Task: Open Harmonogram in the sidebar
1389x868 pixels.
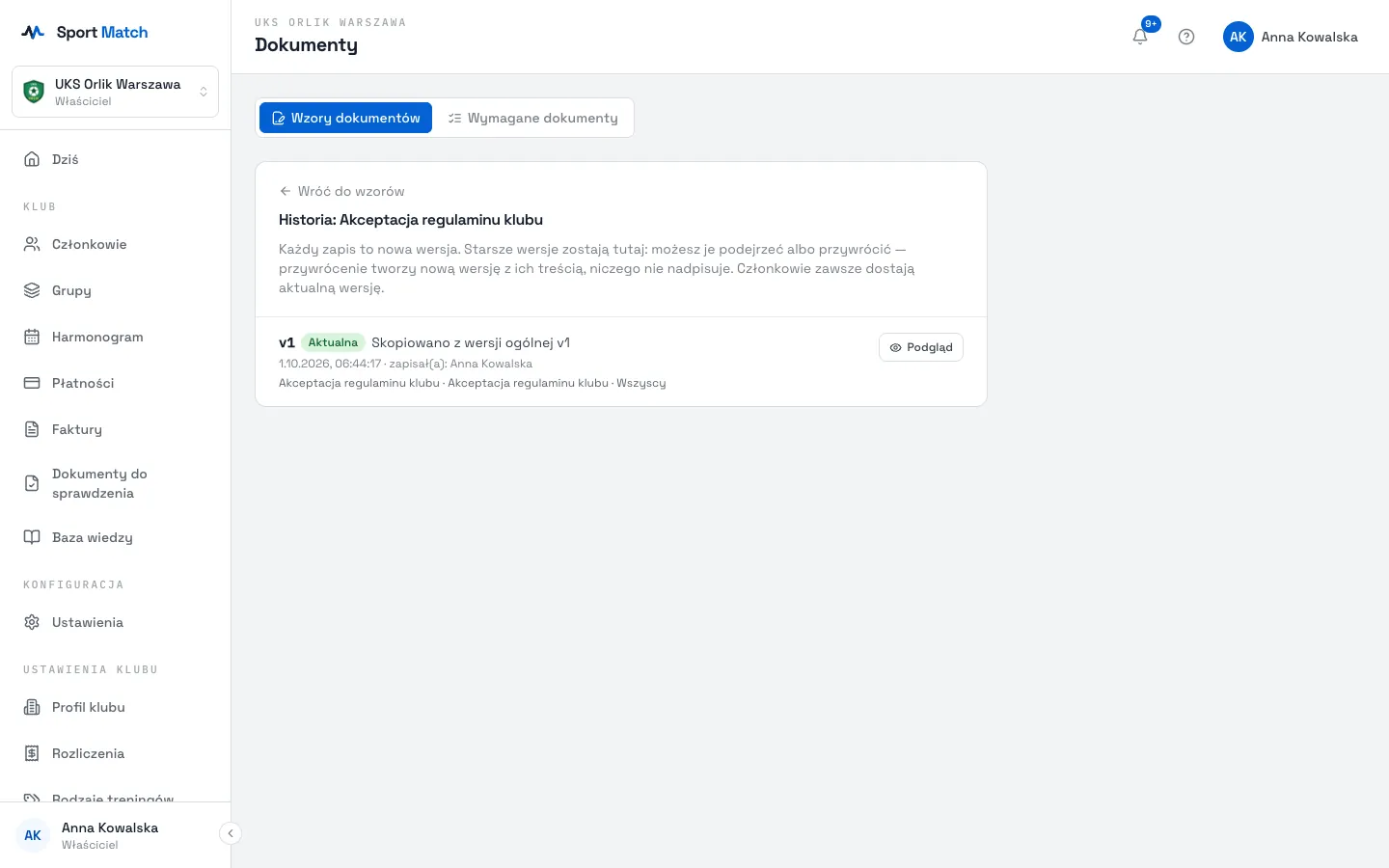Action: pos(115,337)
